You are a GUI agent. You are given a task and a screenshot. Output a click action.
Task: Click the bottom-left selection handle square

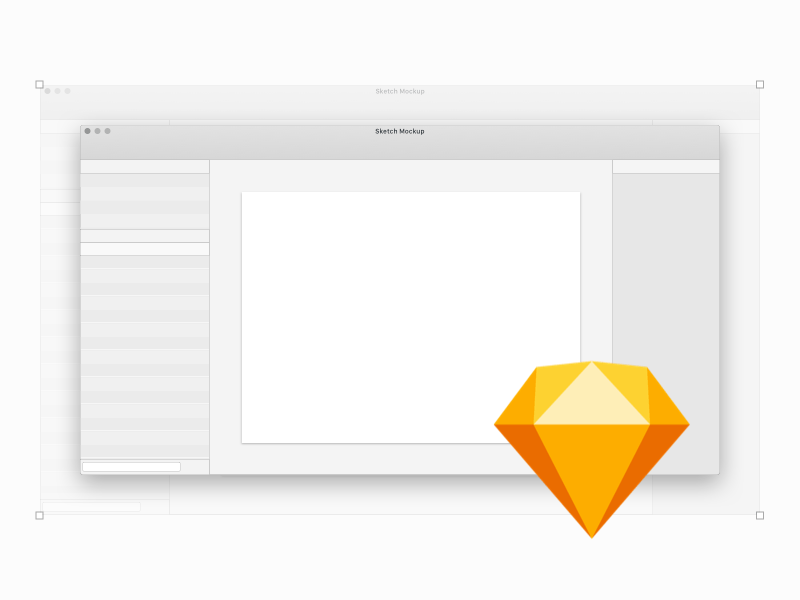40,517
